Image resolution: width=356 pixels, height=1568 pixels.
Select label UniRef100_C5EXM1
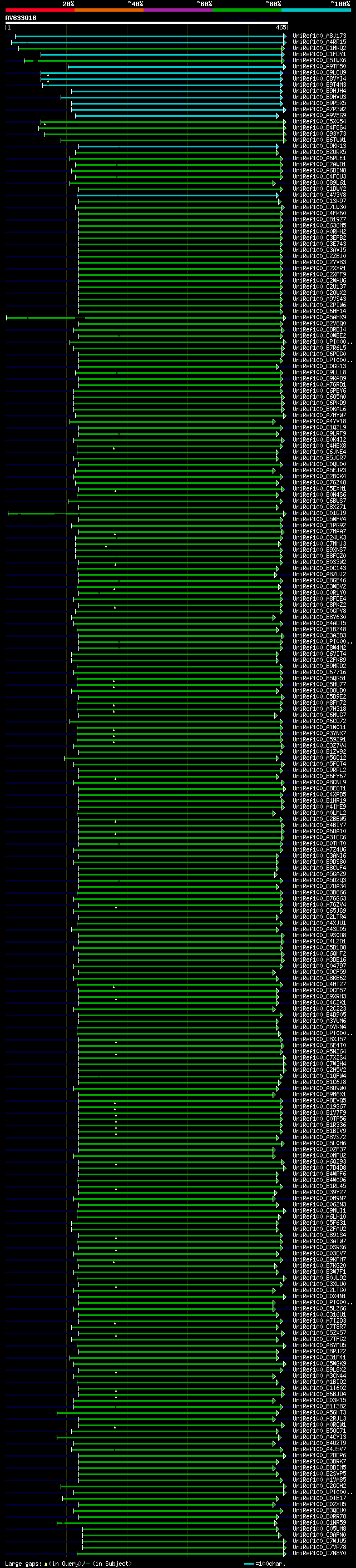click(x=319, y=489)
